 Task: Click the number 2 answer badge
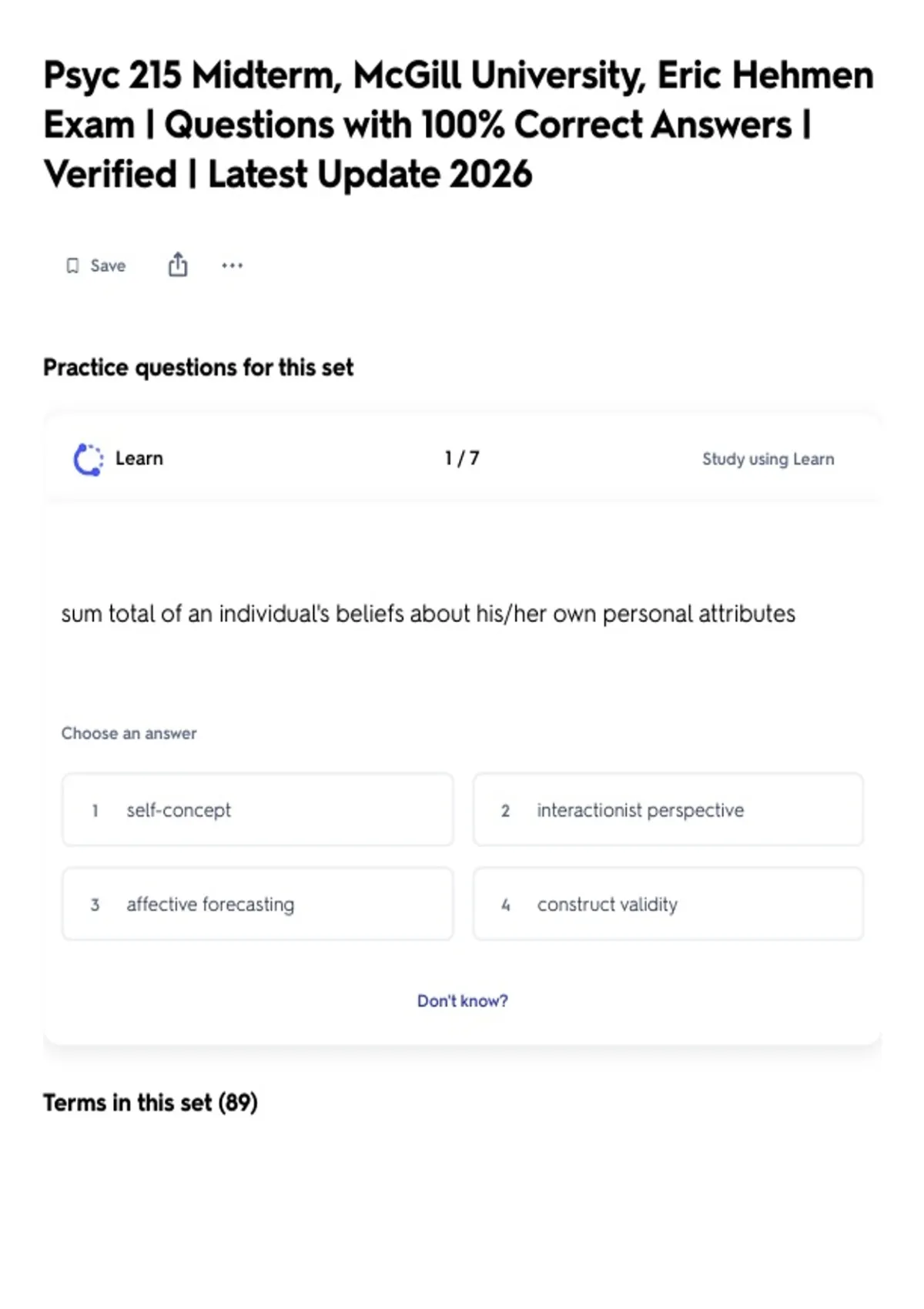[505, 810]
